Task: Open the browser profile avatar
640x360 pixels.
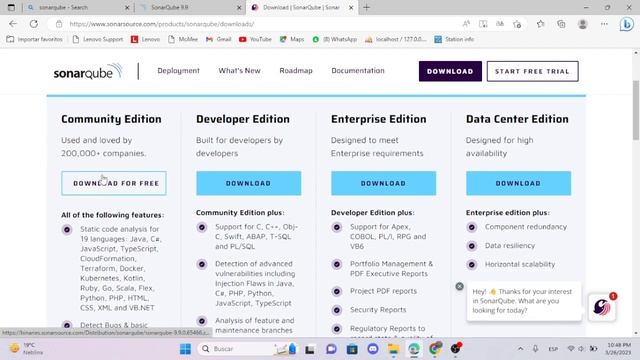Action: [x=582, y=24]
